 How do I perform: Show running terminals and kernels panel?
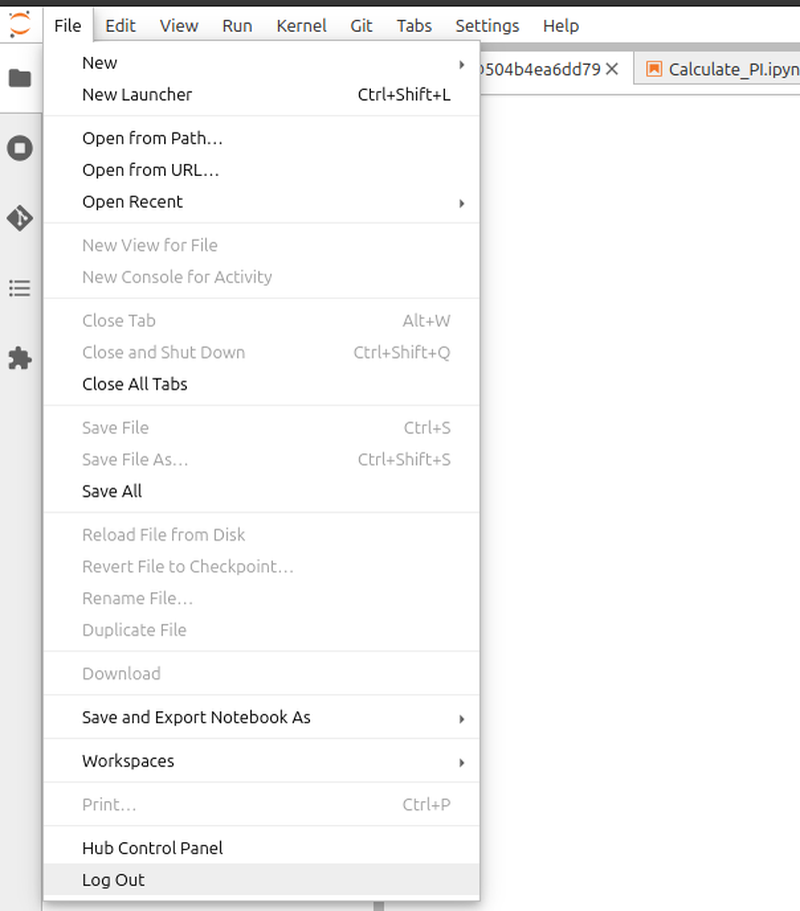[x=20, y=149]
